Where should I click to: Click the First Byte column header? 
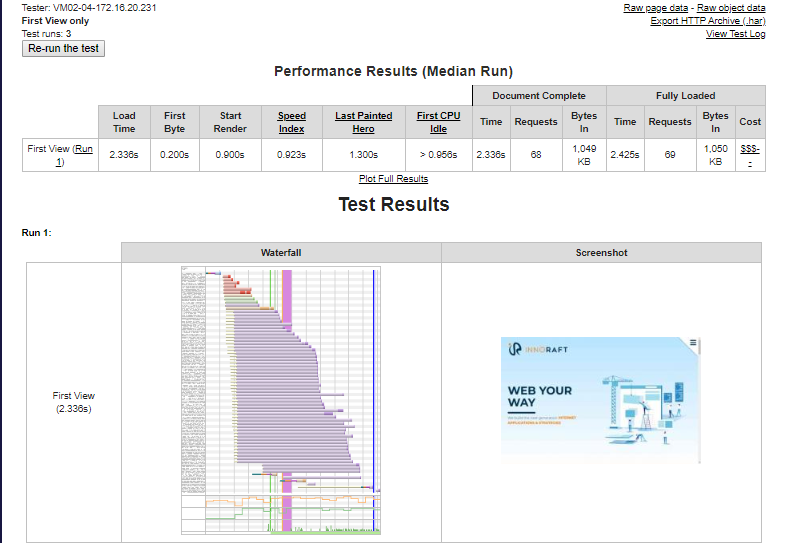pos(174,122)
